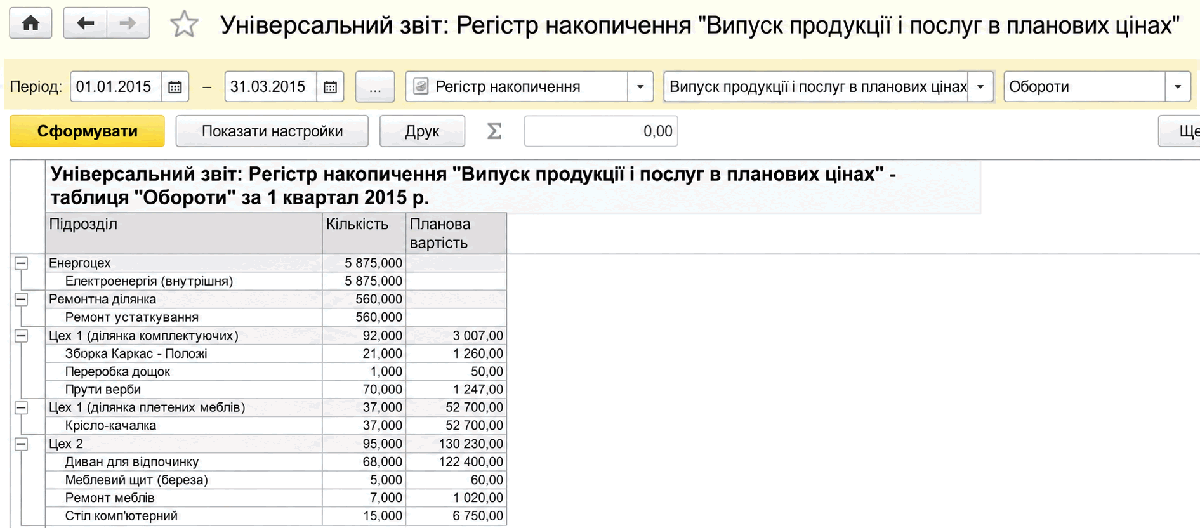The width and height of the screenshot is (1200, 528).
Task: Collapse the Цех 2 group
Action: pyautogui.click(x=21, y=442)
